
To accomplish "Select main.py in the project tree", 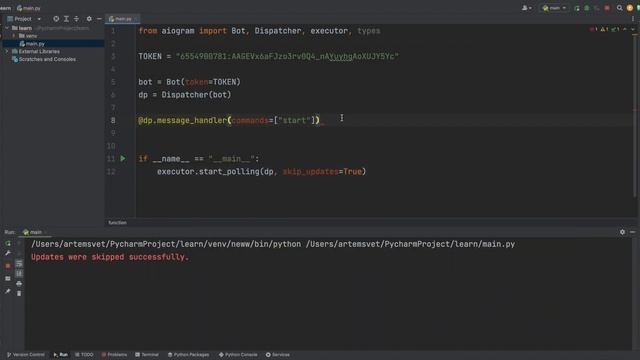I will click(35, 44).
